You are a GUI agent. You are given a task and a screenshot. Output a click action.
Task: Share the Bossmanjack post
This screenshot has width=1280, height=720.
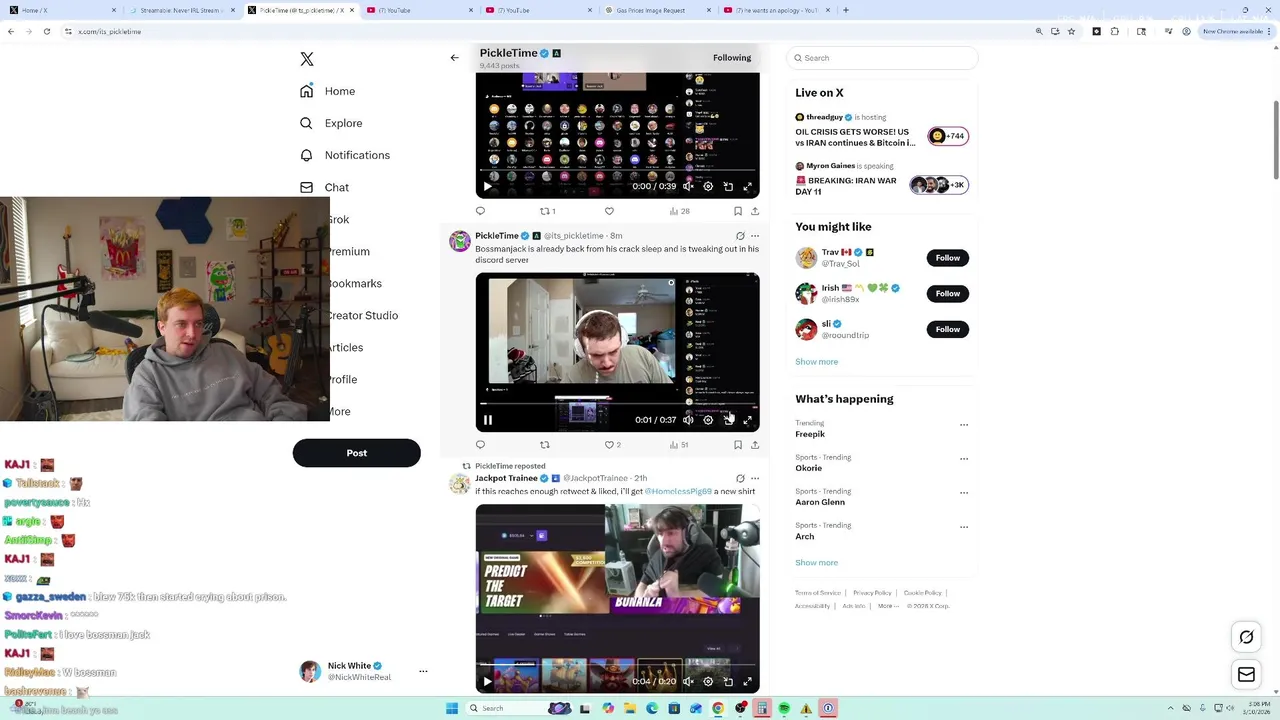[755, 445]
